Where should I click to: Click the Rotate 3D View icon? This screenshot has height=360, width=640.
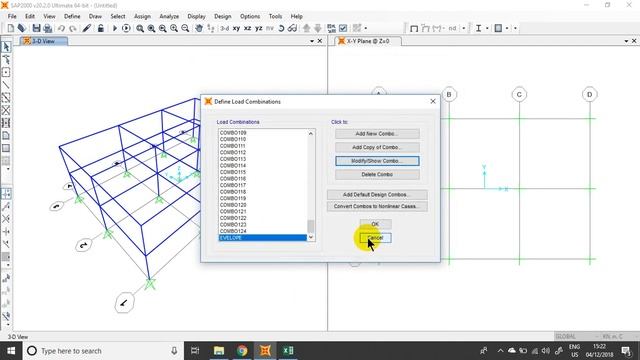(x=281, y=28)
